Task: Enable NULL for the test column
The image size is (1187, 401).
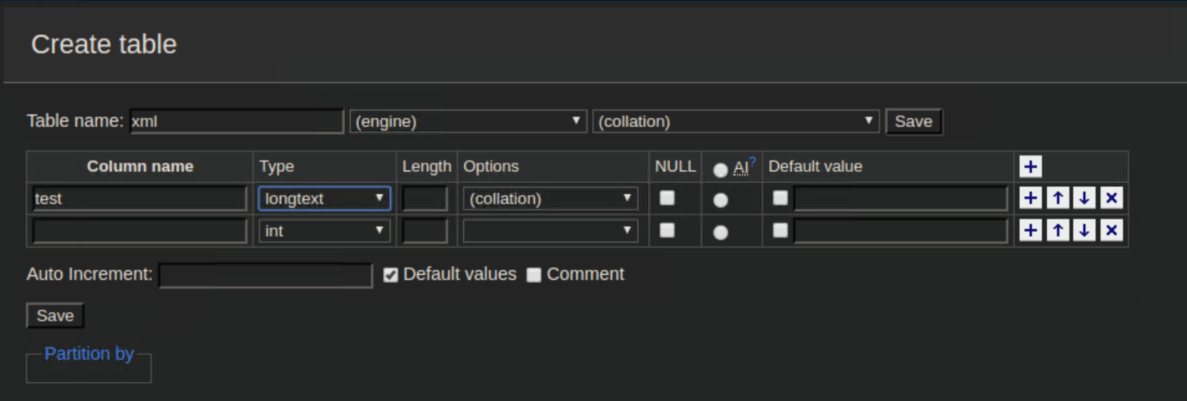Action: (667, 198)
